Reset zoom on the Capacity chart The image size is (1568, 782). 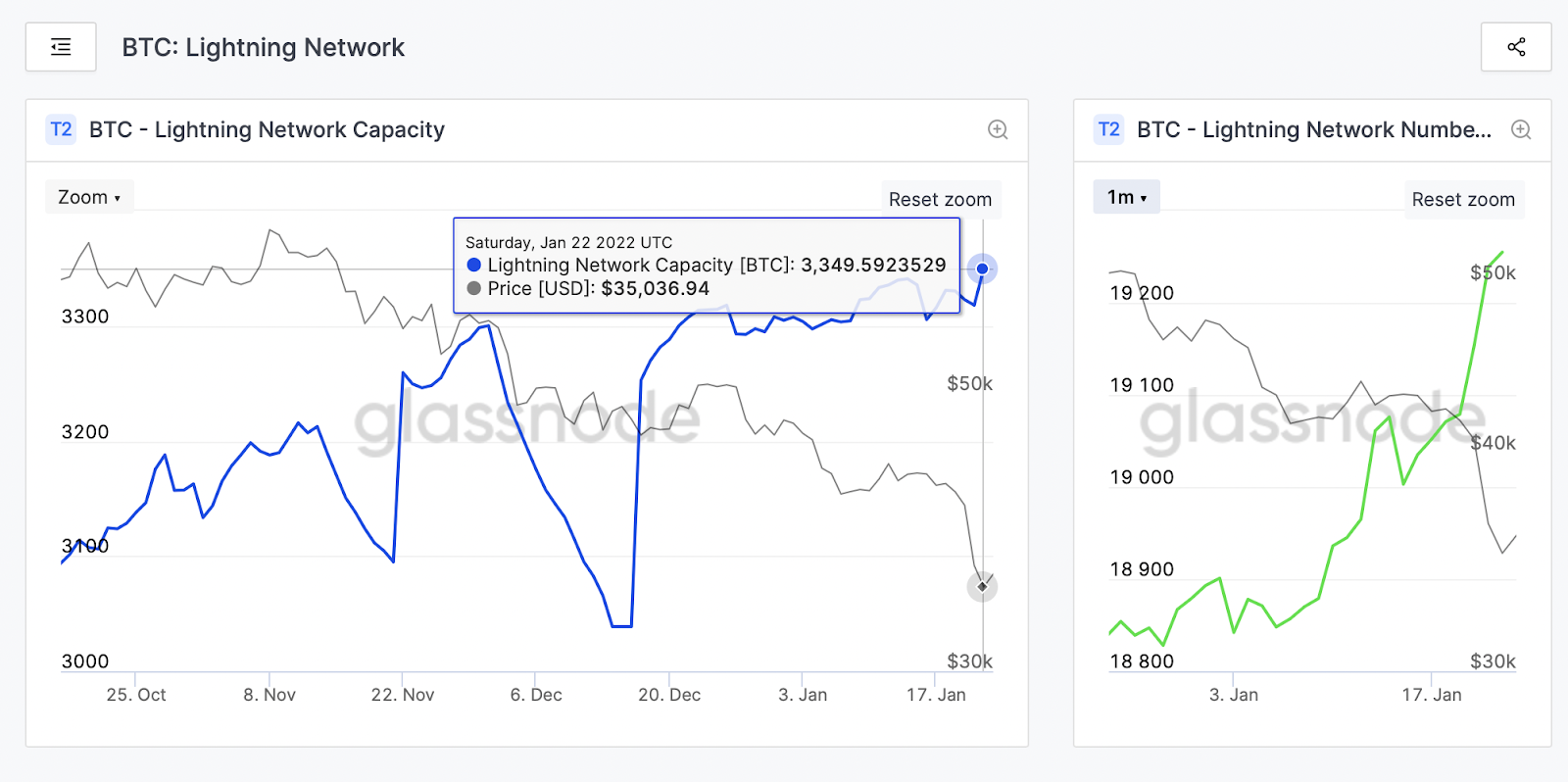coord(940,200)
